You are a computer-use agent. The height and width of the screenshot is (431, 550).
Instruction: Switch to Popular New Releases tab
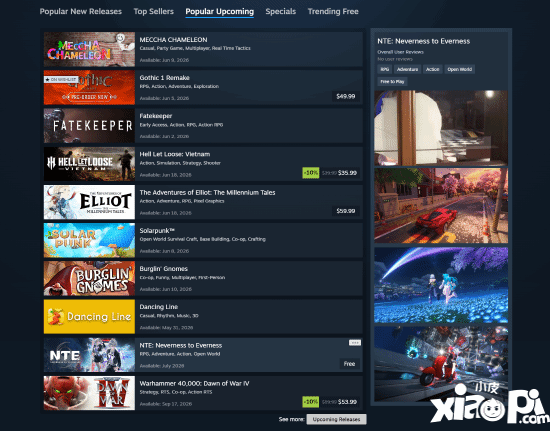(81, 12)
